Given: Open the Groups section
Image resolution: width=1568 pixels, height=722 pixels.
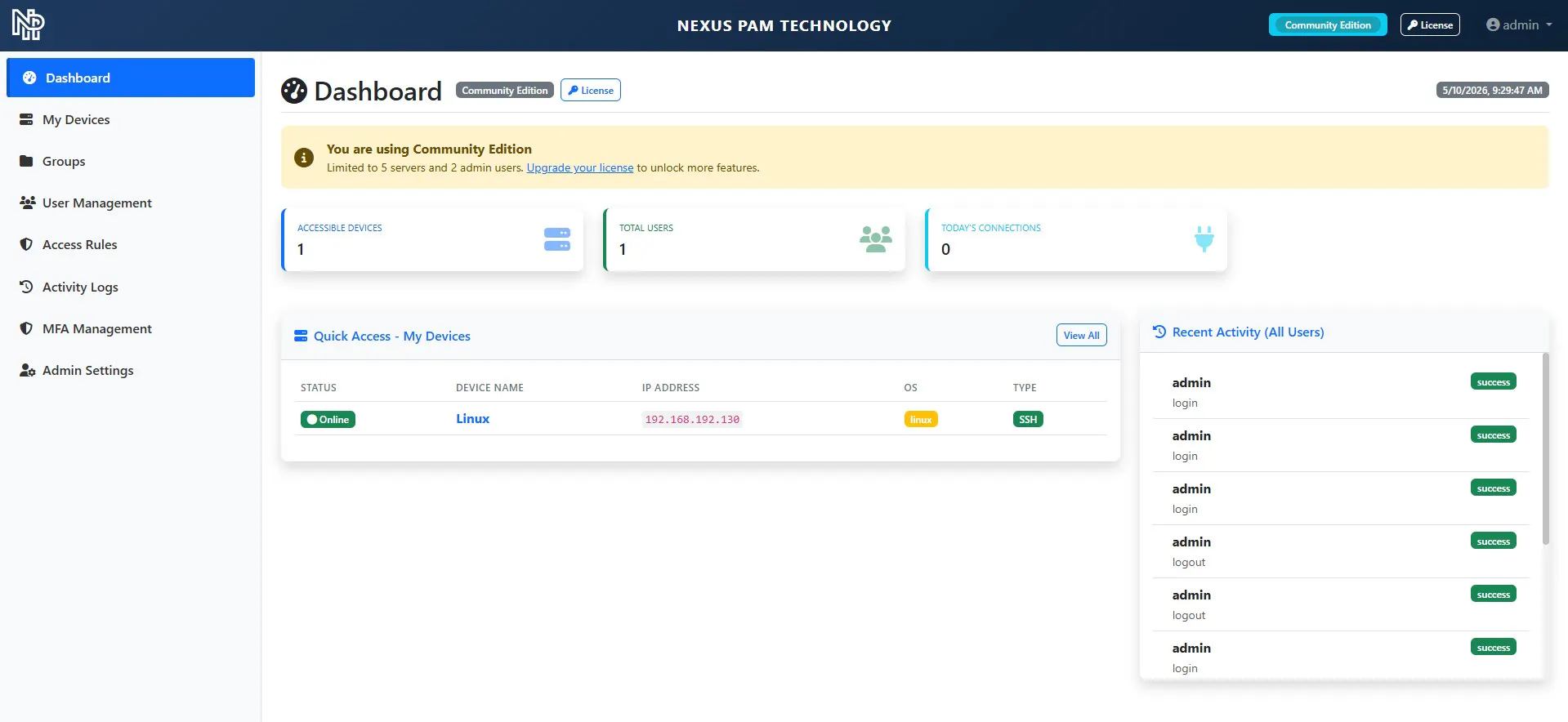Looking at the screenshot, I should (x=131, y=161).
